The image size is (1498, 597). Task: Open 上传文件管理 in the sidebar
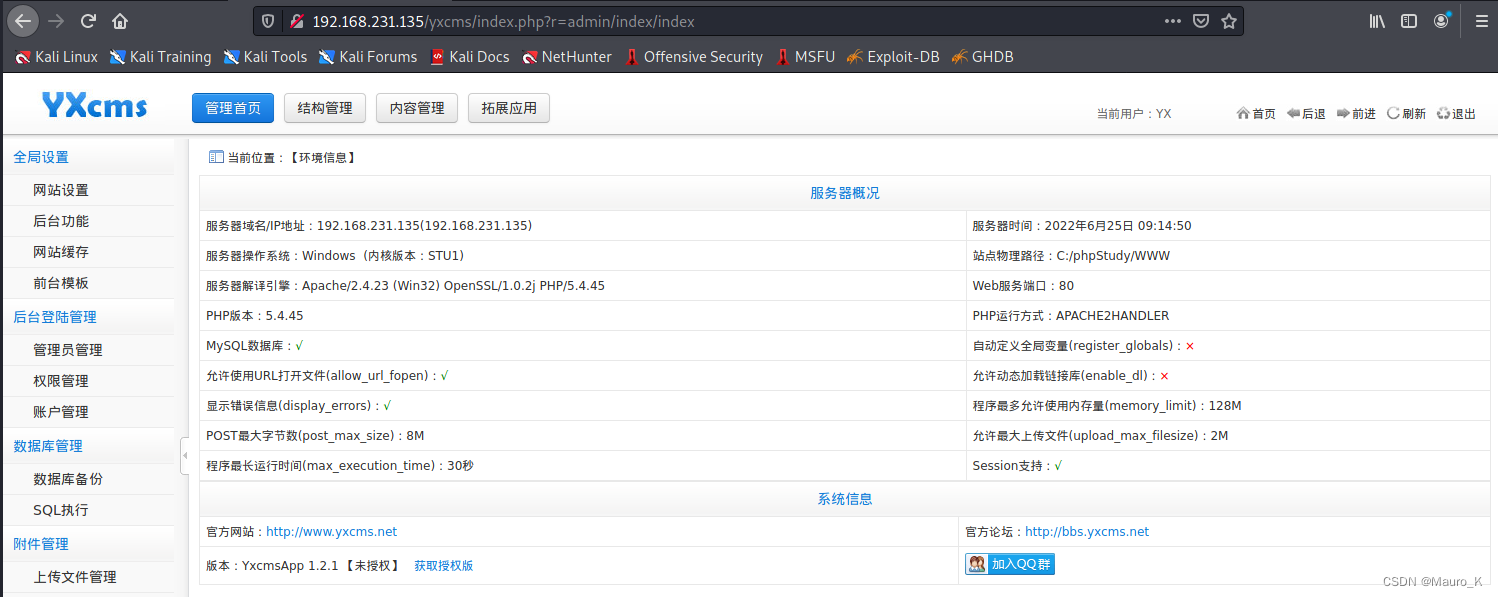pos(75,577)
